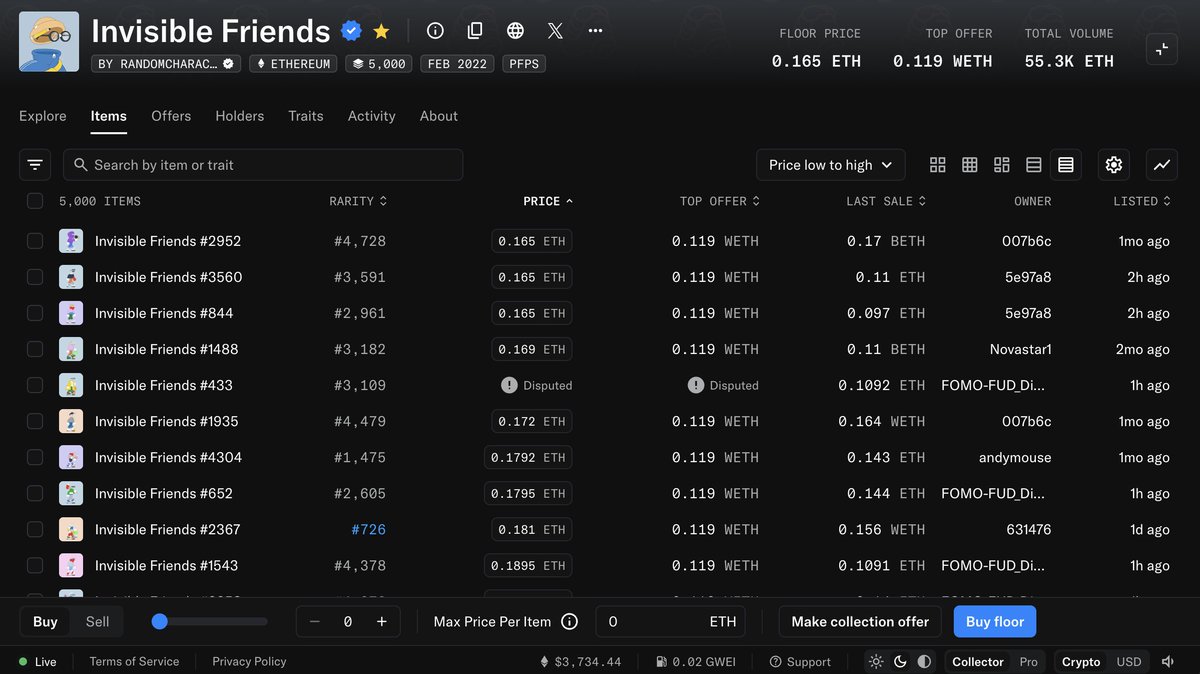Screen dimensions: 1200x674
Task: Sort by Listed column
Action: click(1142, 201)
